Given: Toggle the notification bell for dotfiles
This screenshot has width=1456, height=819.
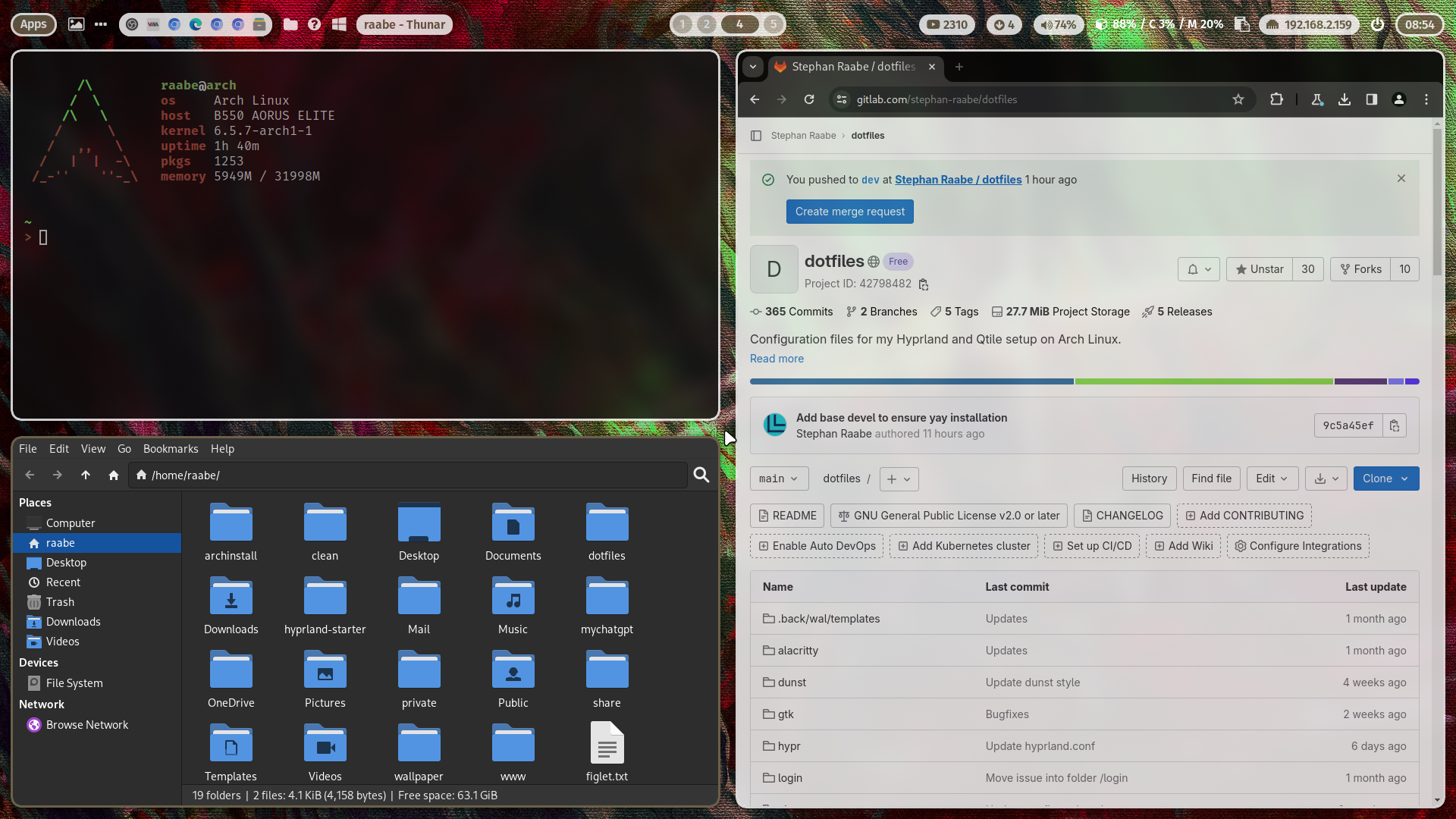Looking at the screenshot, I should [1192, 269].
